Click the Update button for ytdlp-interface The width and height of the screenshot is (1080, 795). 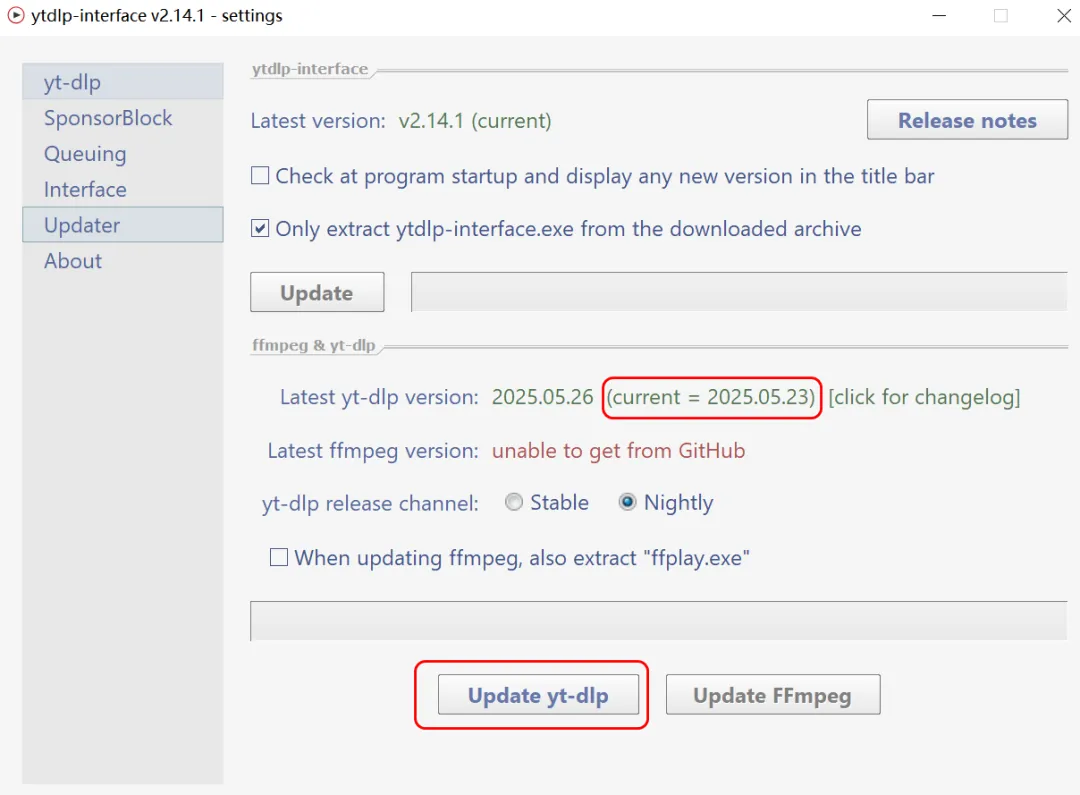(317, 292)
